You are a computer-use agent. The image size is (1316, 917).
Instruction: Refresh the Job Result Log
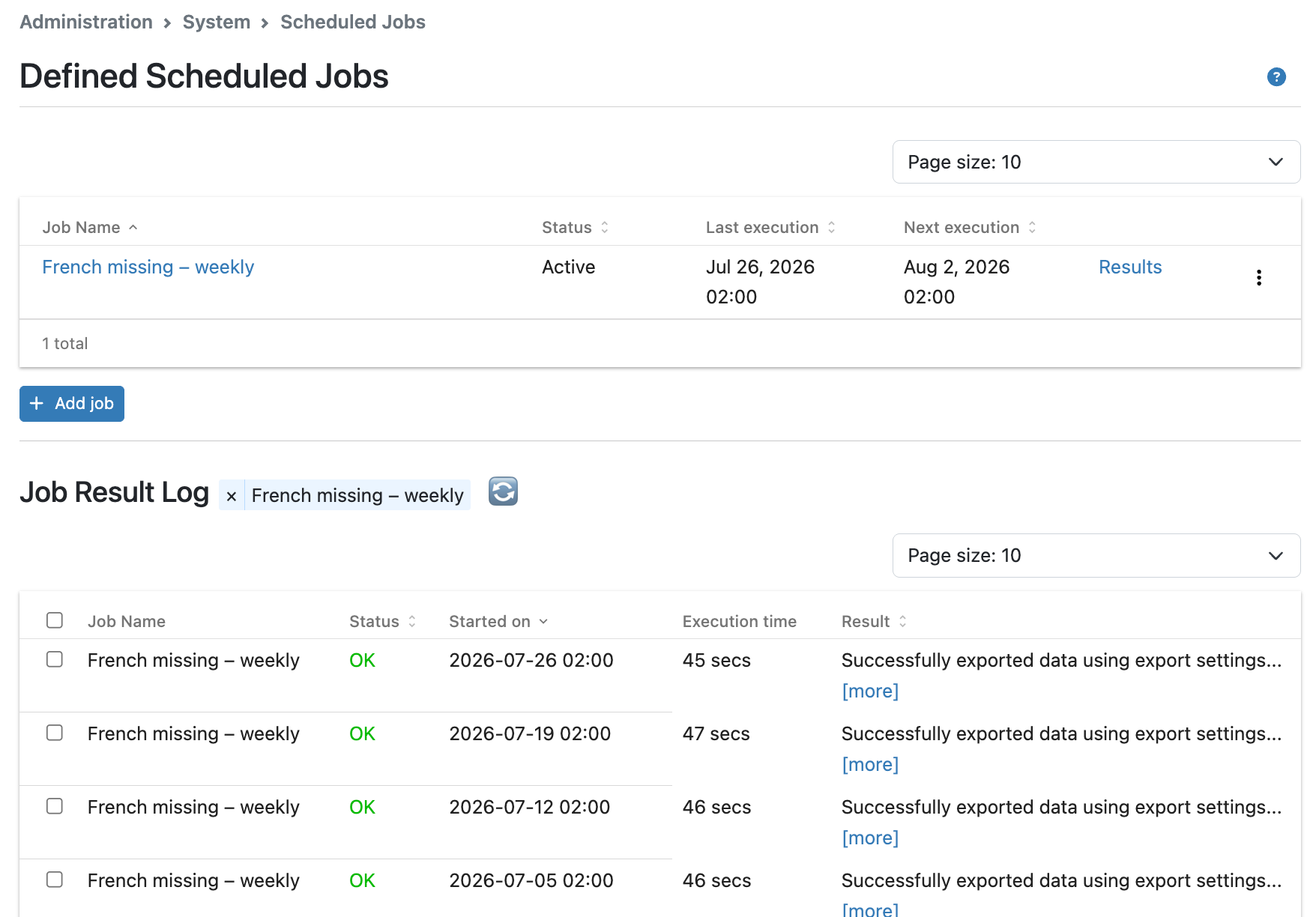(x=503, y=491)
